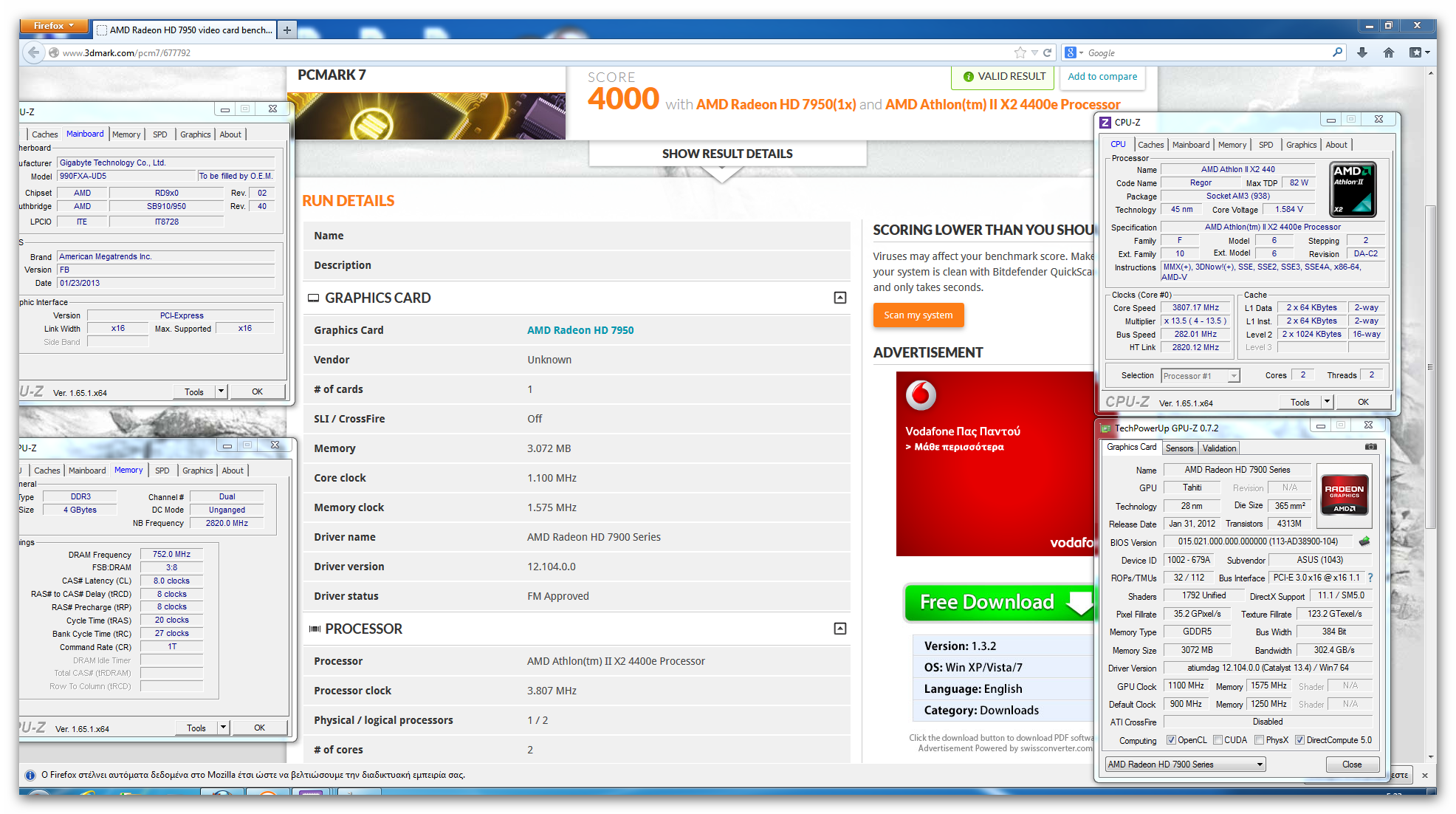The height and width of the screenshot is (814, 1456).
Task: Go to the Firefox home page icon
Action: coord(1389,52)
